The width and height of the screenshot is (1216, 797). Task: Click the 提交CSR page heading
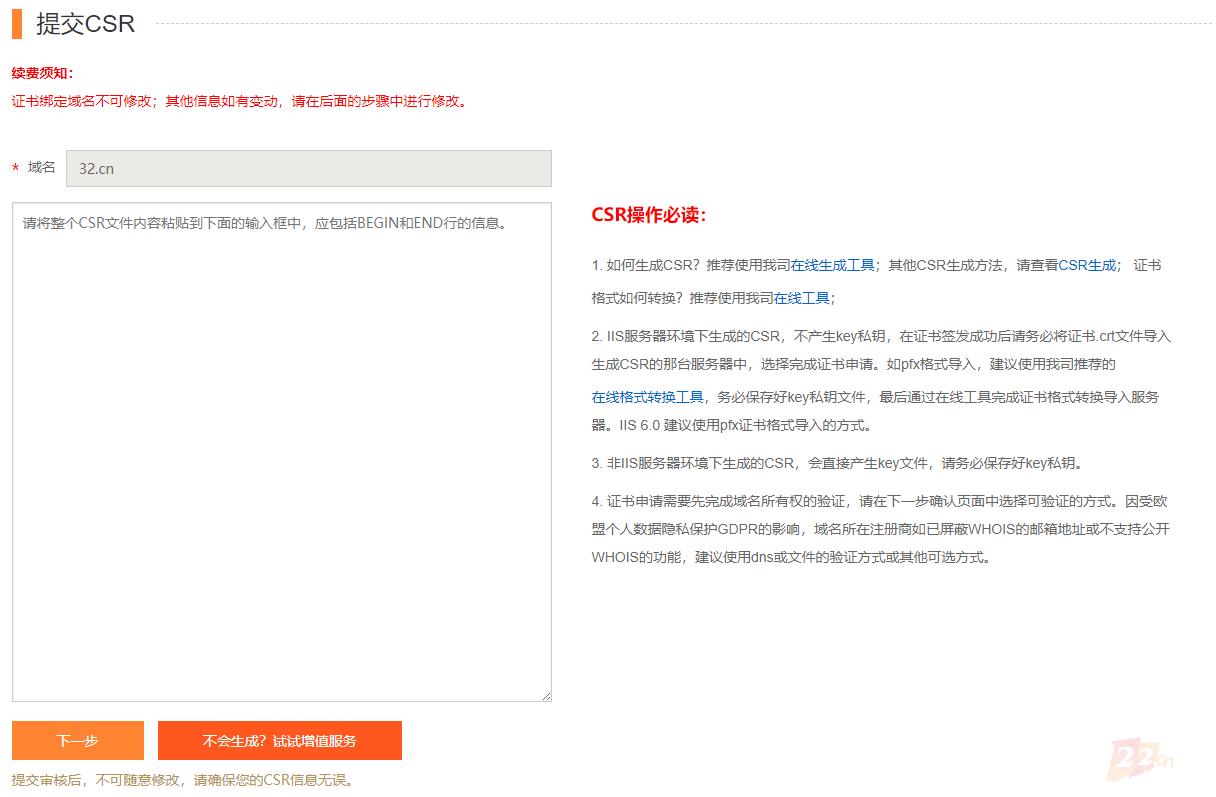click(x=84, y=23)
